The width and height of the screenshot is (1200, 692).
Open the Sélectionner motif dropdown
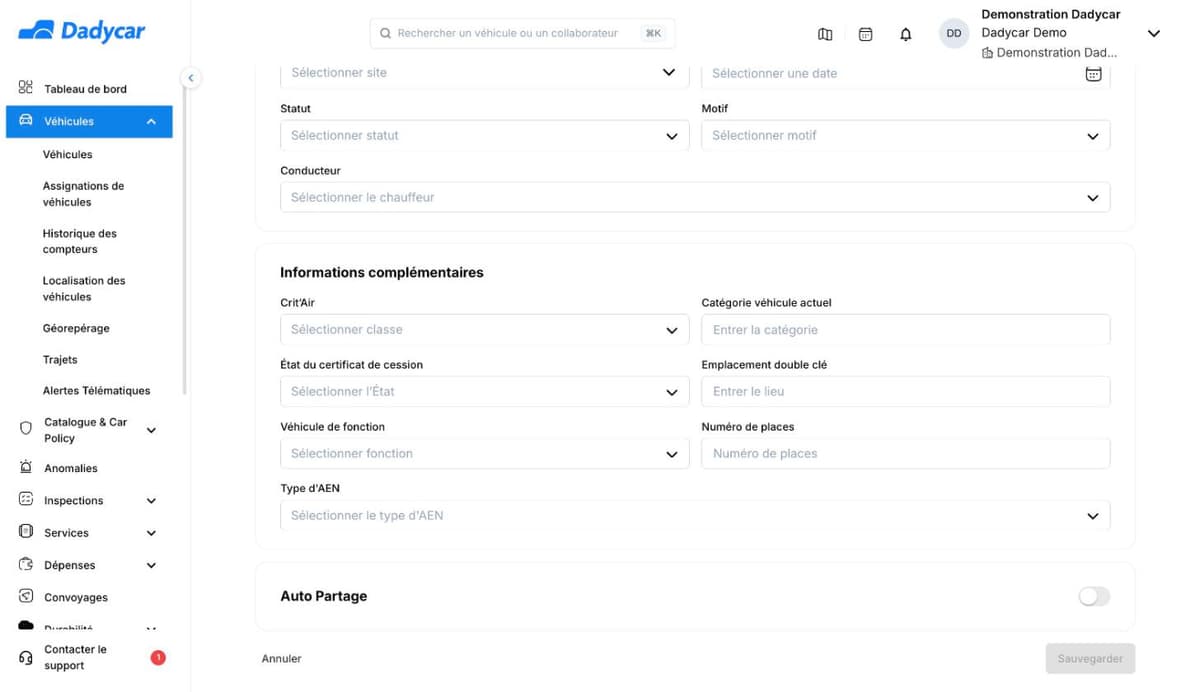coord(906,136)
